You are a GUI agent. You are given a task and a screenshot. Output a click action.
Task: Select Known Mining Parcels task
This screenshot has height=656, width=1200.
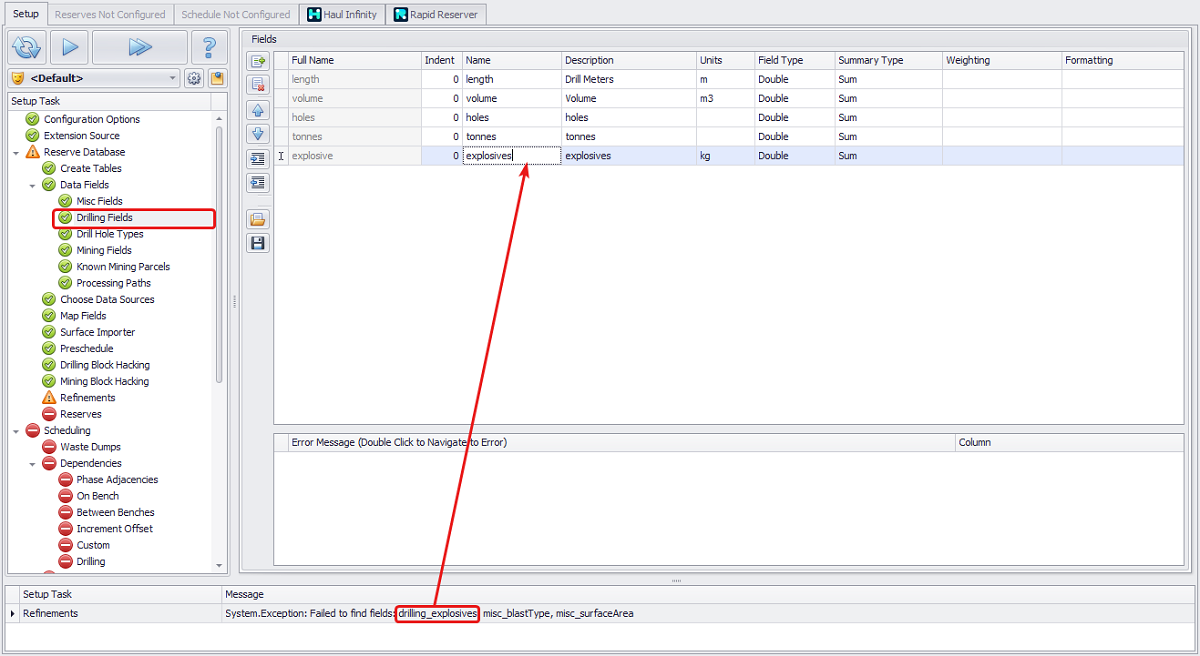pos(123,267)
